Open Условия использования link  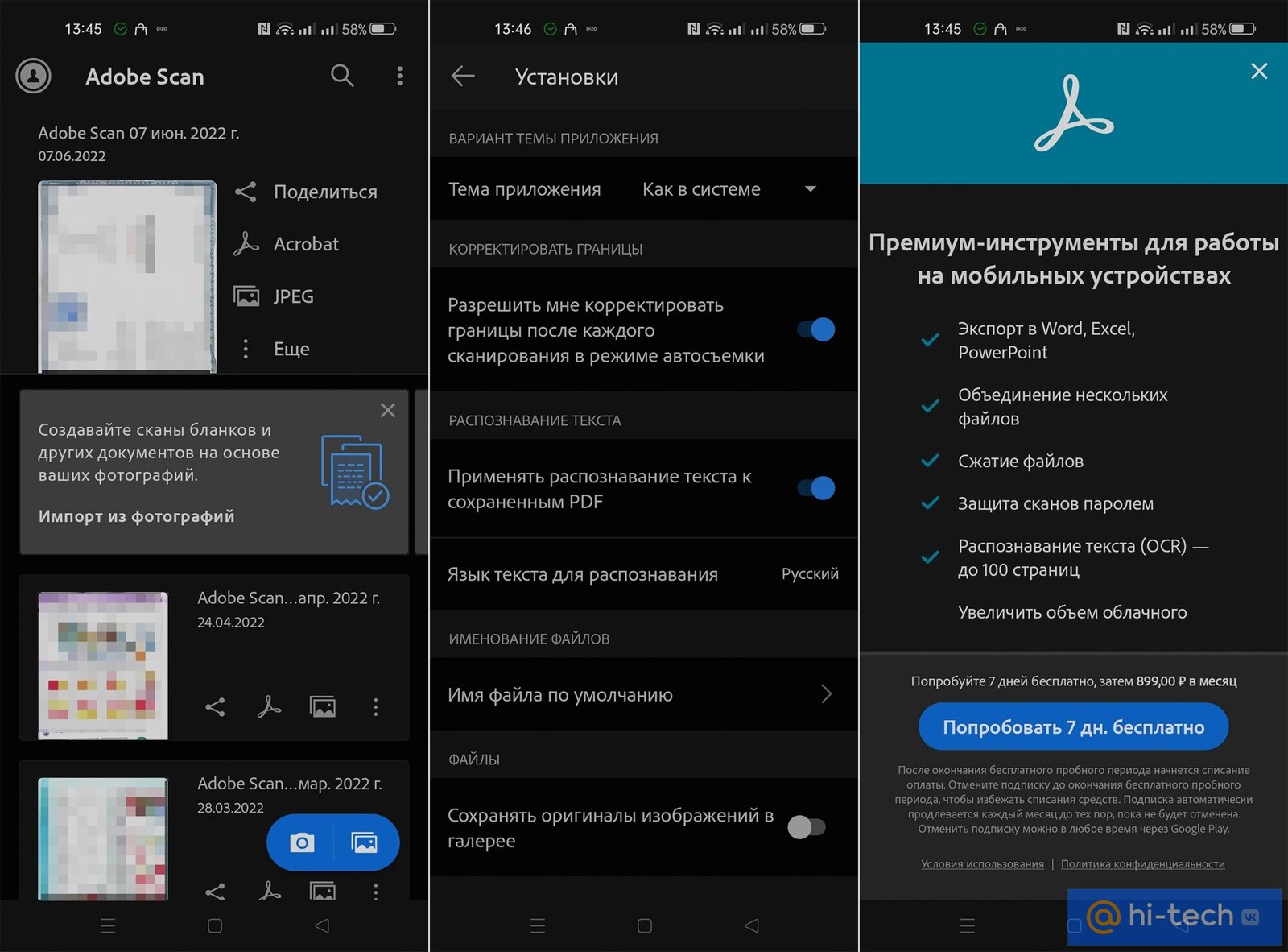[x=982, y=864]
